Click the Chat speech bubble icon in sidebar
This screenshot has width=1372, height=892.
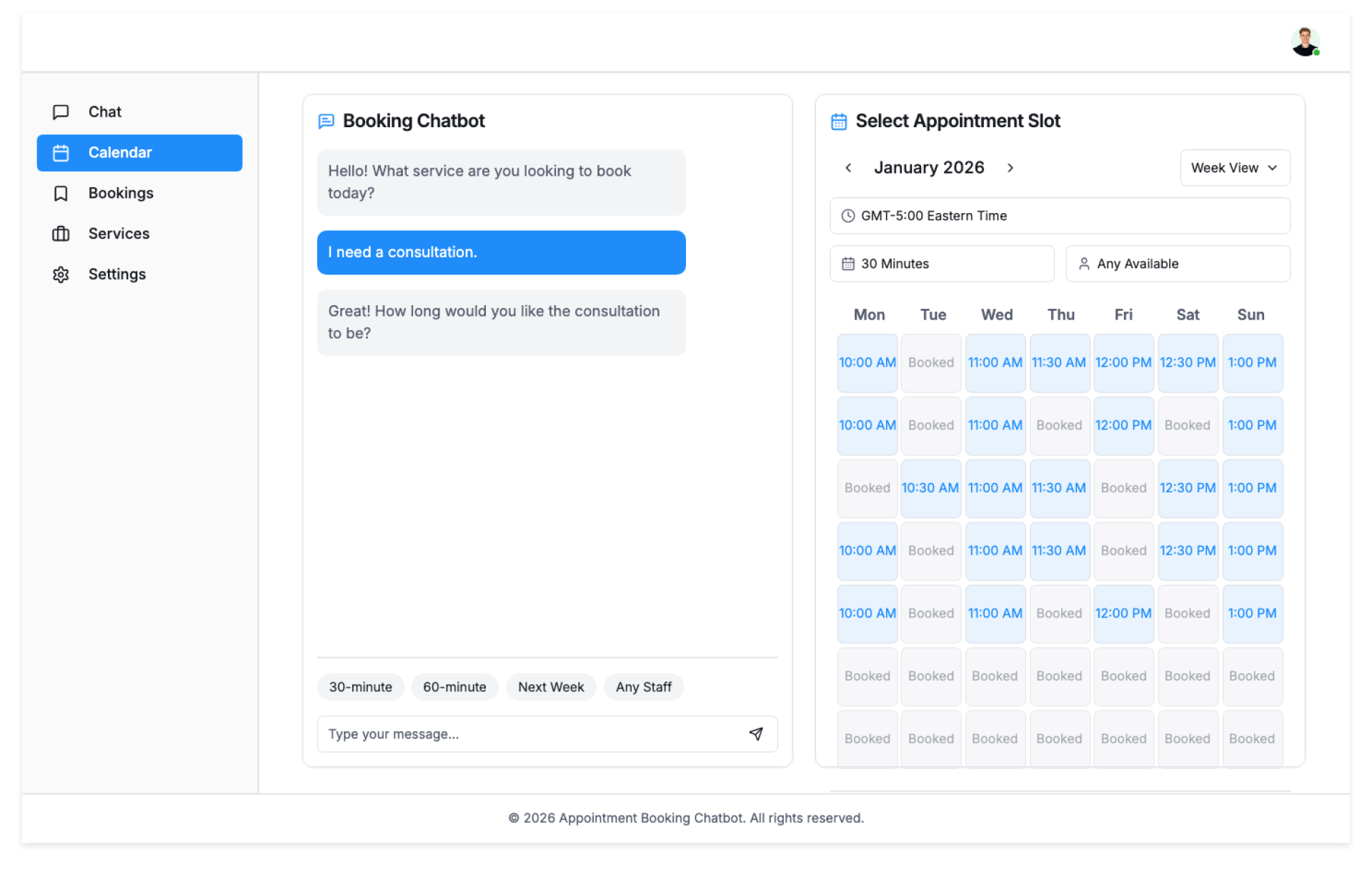pyautogui.click(x=61, y=112)
